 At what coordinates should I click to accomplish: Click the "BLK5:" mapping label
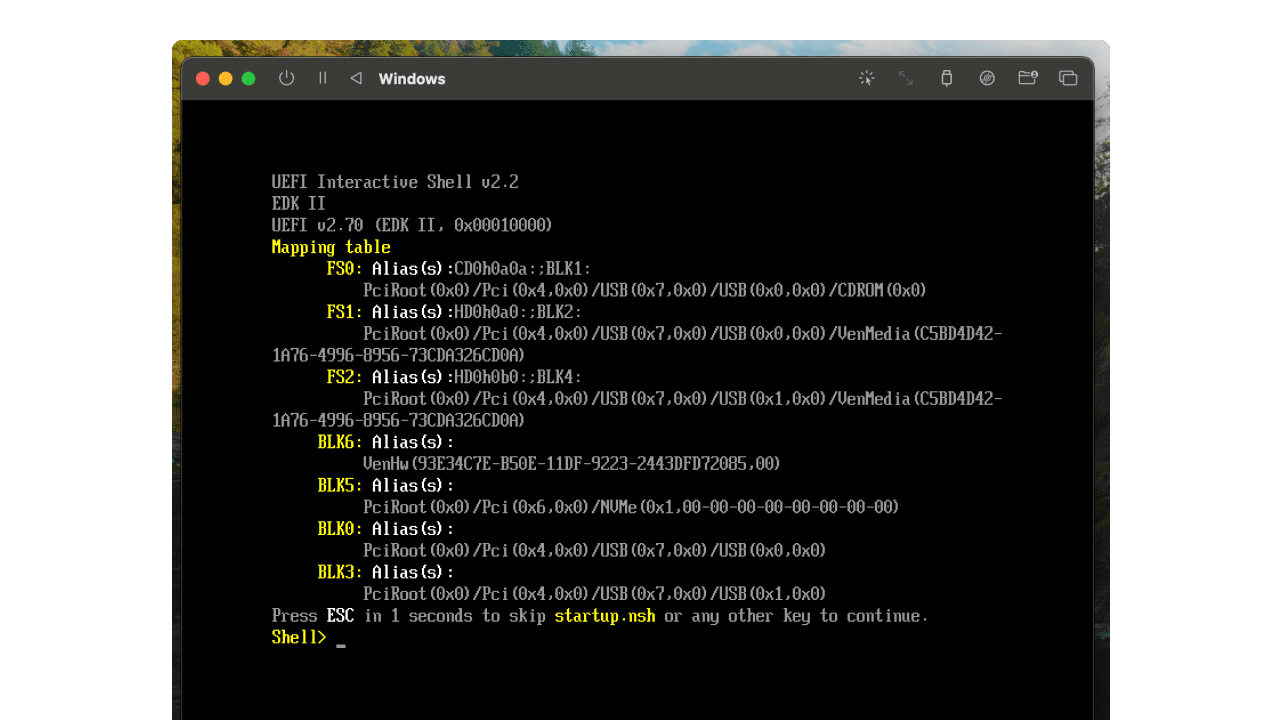(x=340, y=485)
